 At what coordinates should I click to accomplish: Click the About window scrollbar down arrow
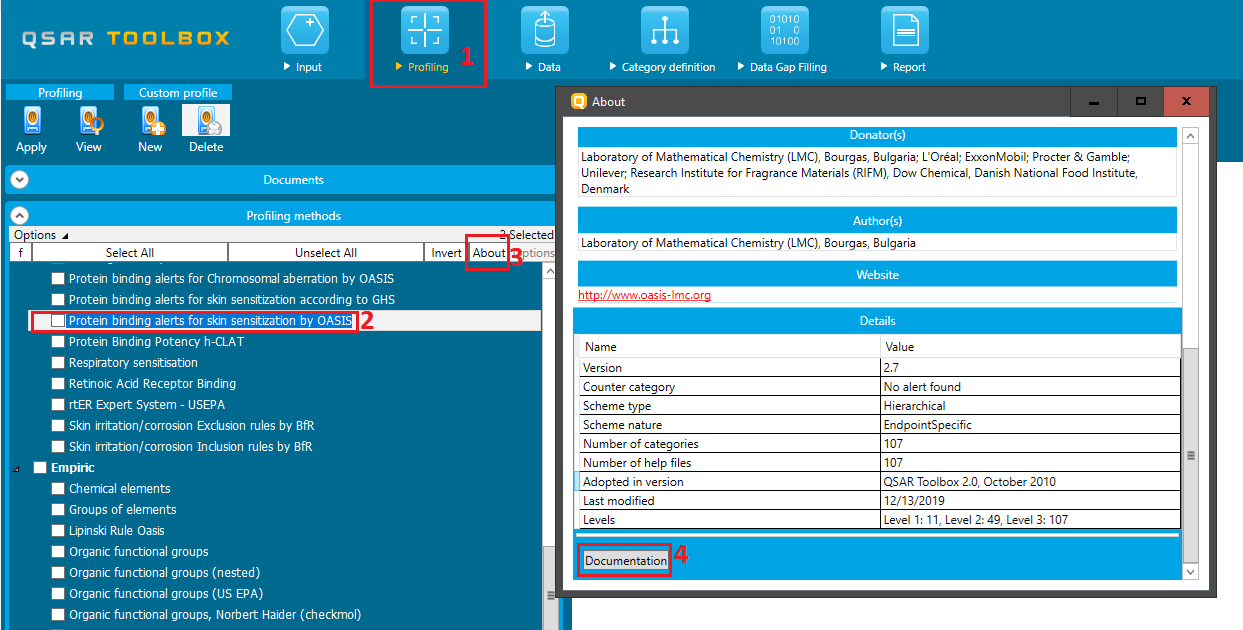click(x=1190, y=571)
